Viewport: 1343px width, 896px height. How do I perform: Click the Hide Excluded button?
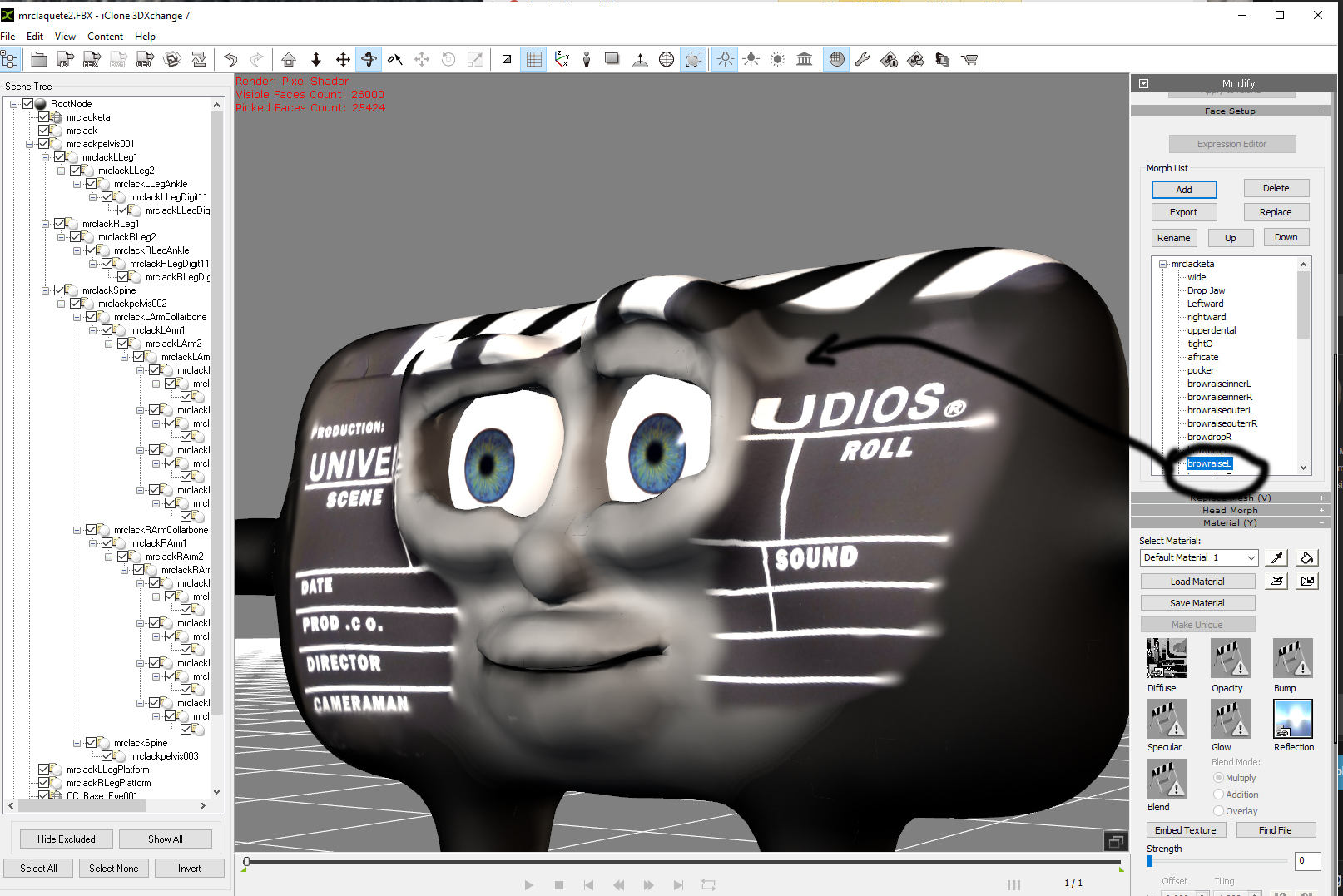click(67, 839)
